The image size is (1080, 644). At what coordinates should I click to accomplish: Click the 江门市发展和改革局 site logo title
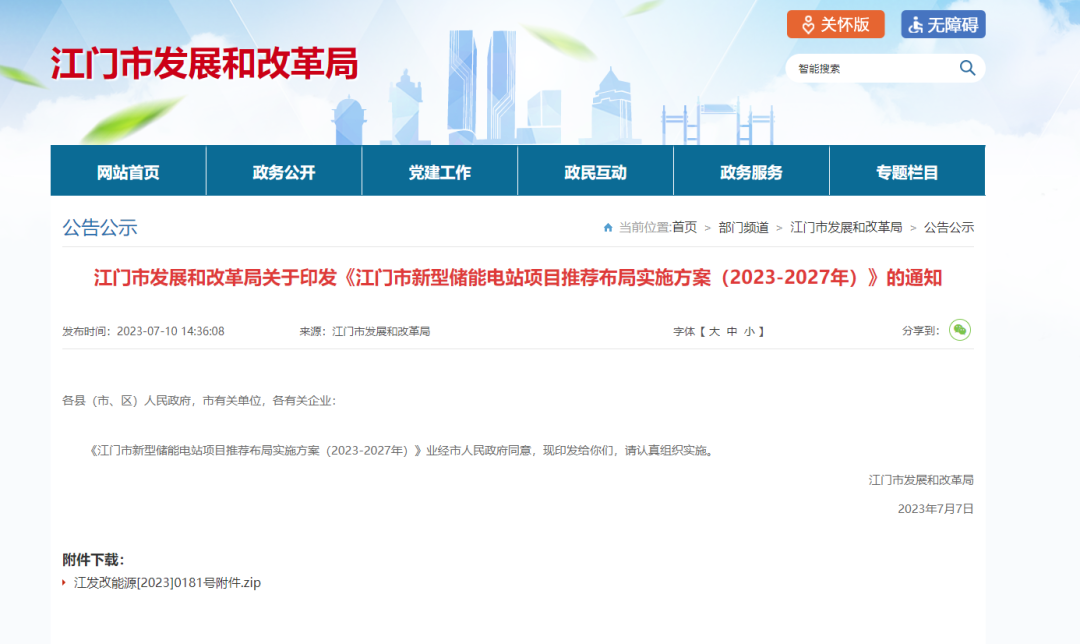pos(204,64)
